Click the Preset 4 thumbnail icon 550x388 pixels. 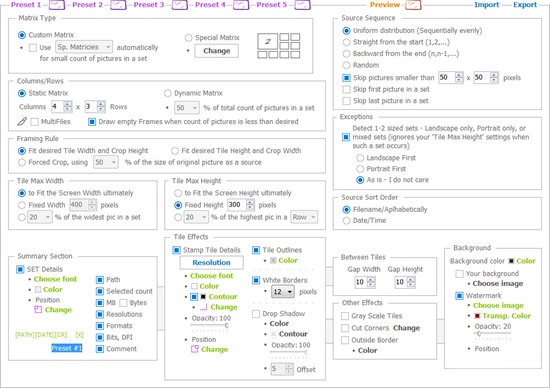pyautogui.click(x=241, y=5)
